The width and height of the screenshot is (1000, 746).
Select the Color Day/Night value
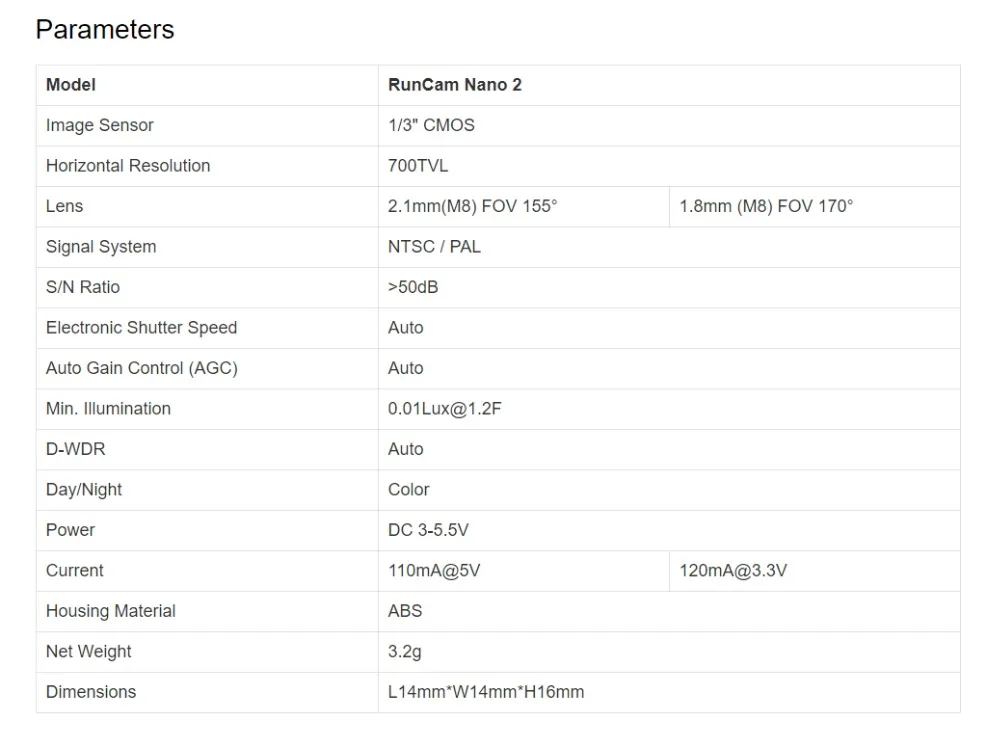[409, 490]
